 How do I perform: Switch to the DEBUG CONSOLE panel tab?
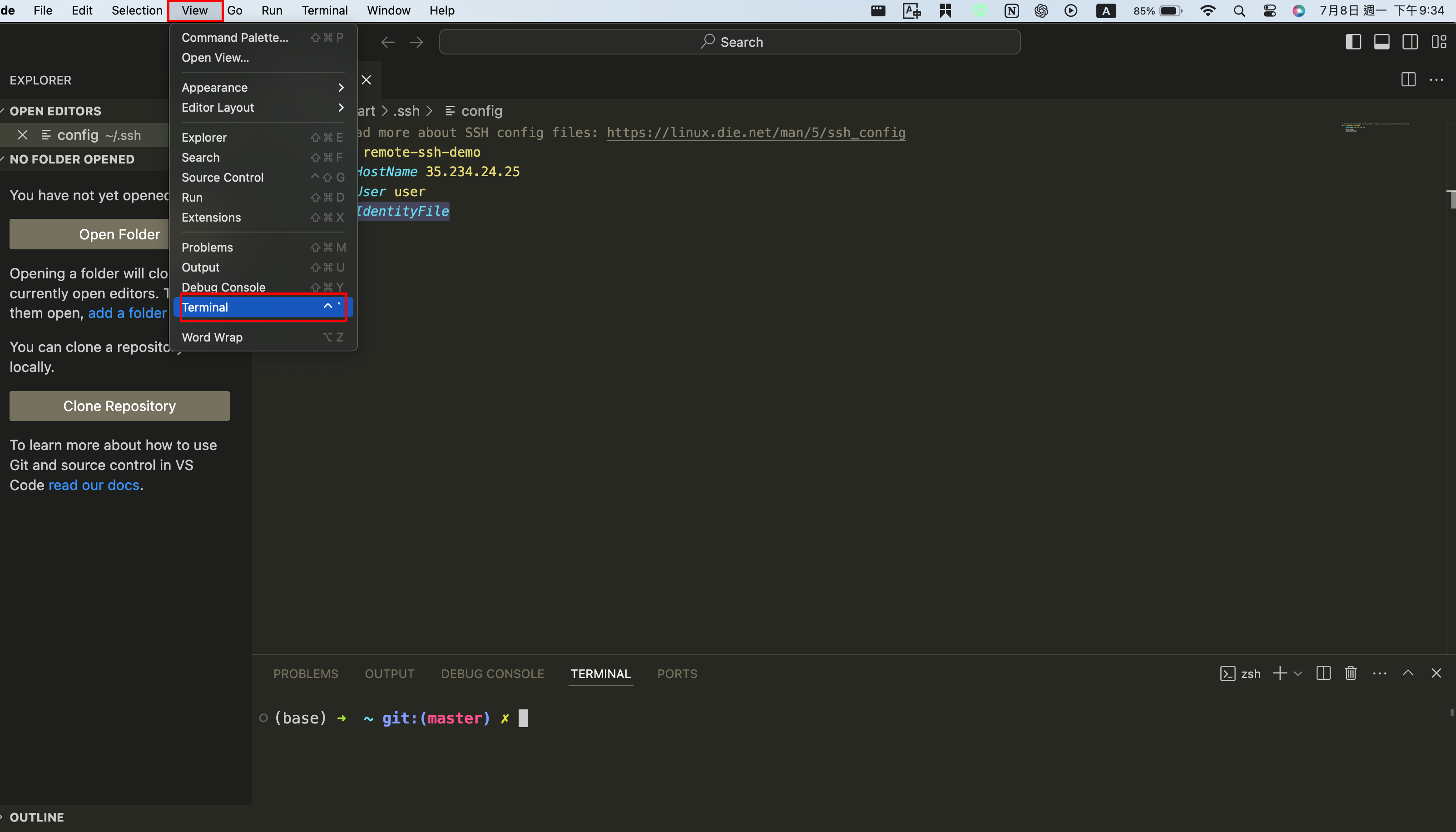[492, 674]
